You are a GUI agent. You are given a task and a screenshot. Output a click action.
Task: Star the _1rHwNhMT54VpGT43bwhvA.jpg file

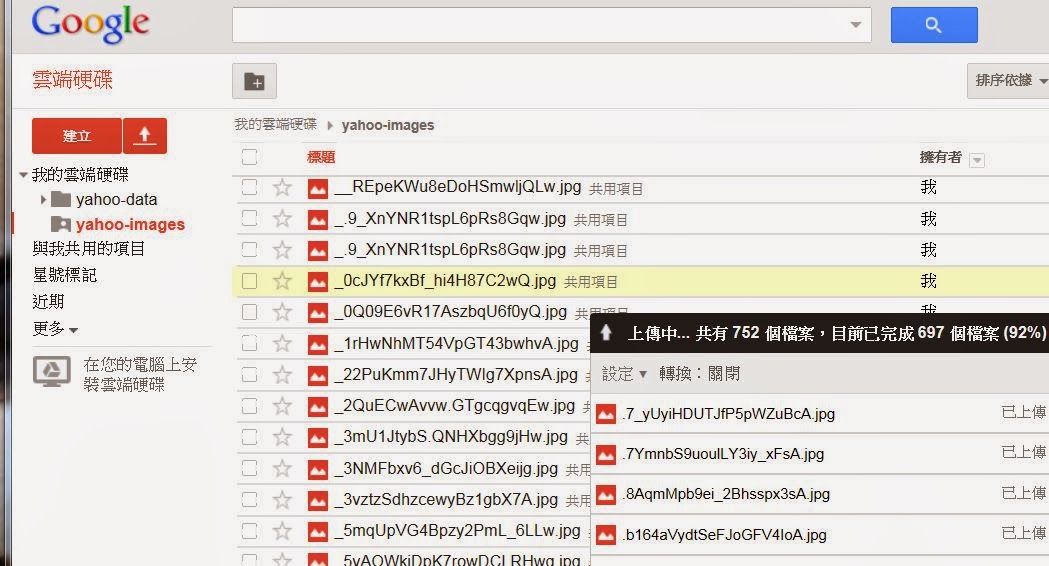click(x=282, y=343)
